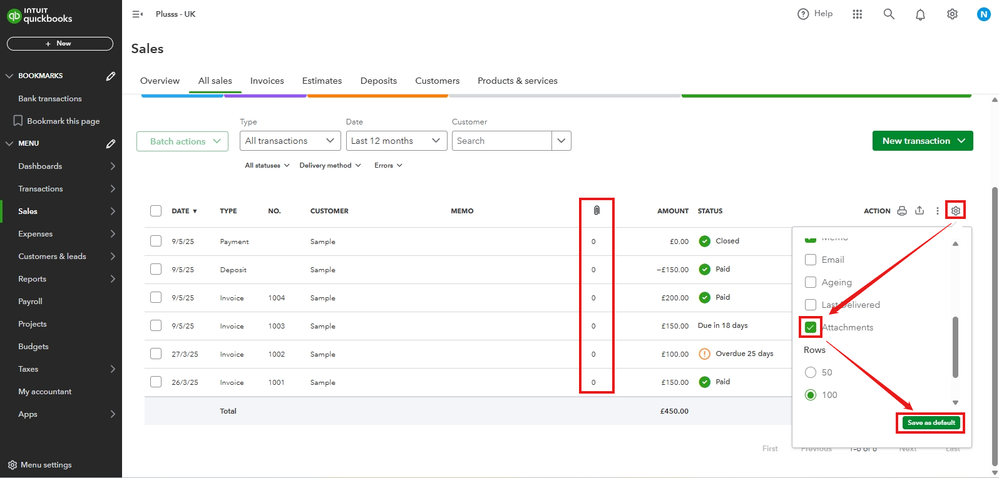The image size is (999, 478).
Task: Open the apps grid icon
Action: (857, 14)
